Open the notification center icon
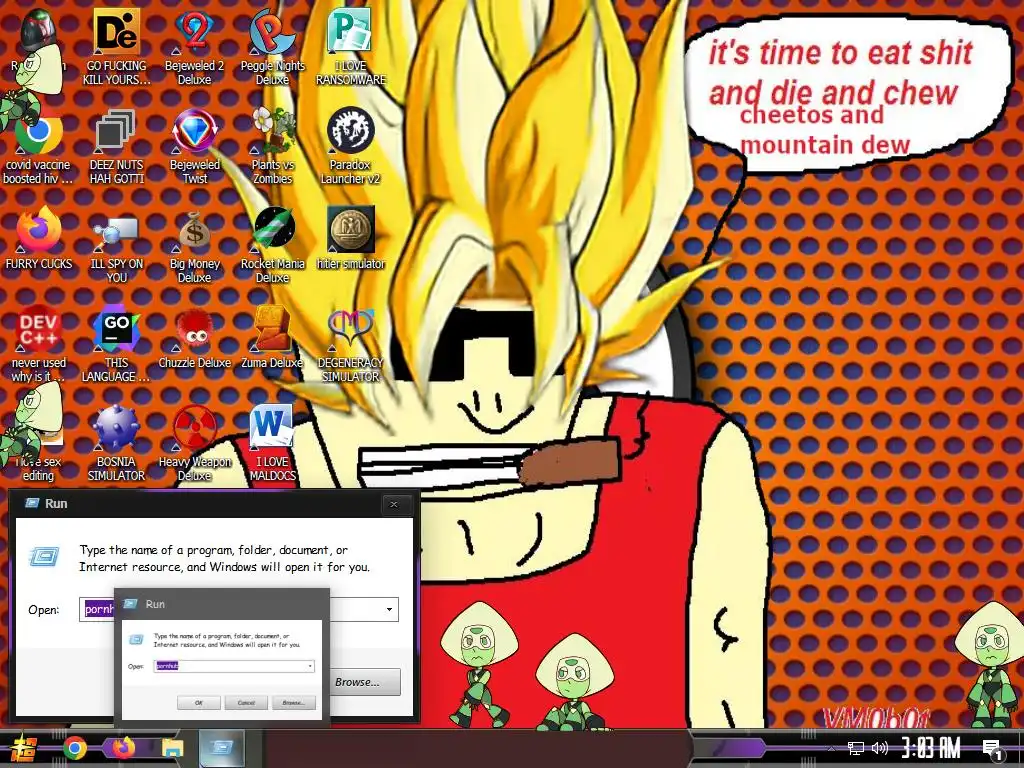This screenshot has height=768, width=1024. point(992,750)
